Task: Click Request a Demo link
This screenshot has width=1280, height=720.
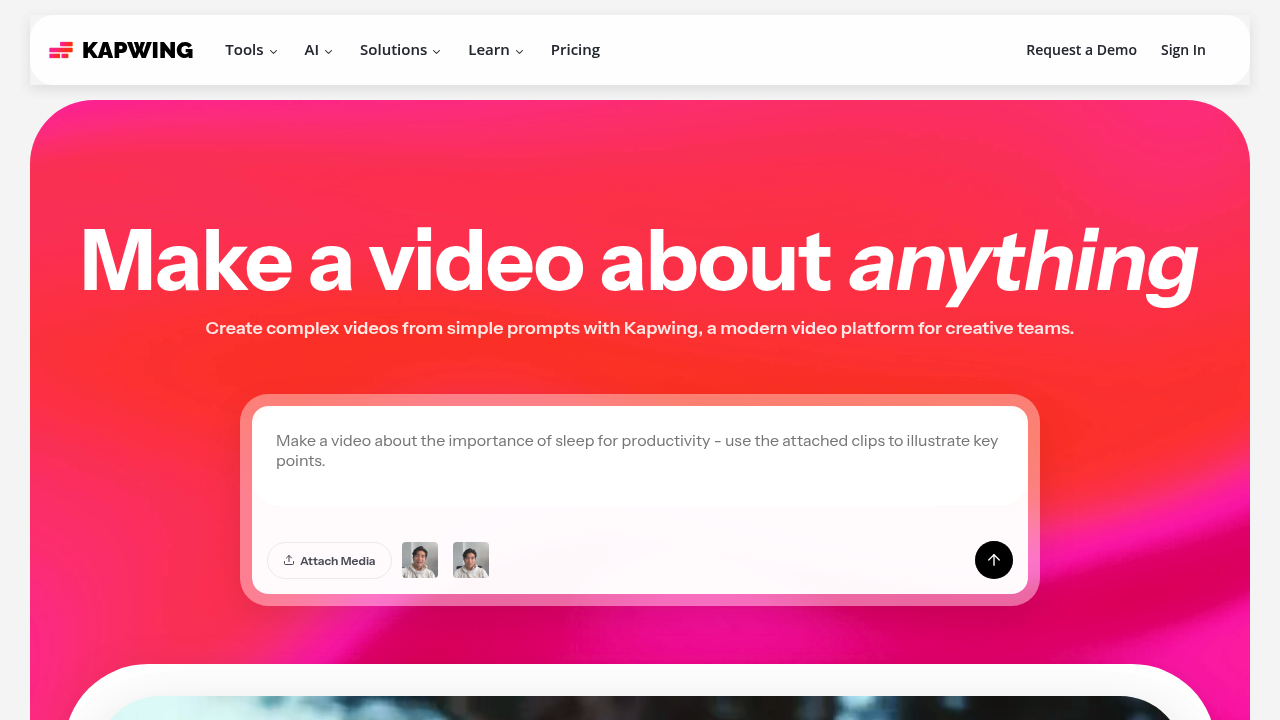Action: [x=1081, y=50]
